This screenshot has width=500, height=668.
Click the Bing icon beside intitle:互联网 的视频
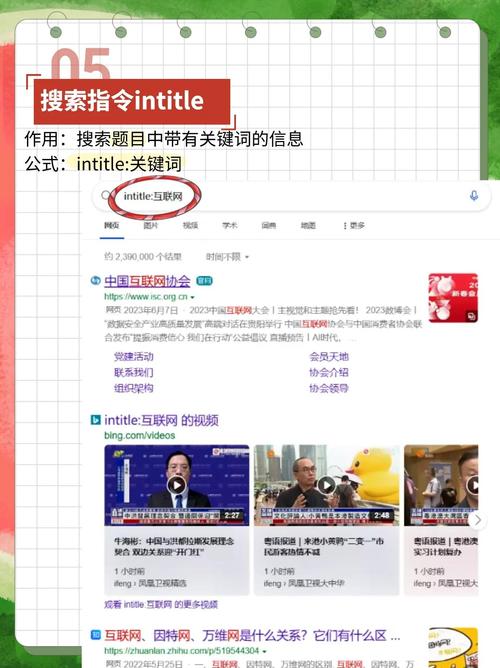95,420
